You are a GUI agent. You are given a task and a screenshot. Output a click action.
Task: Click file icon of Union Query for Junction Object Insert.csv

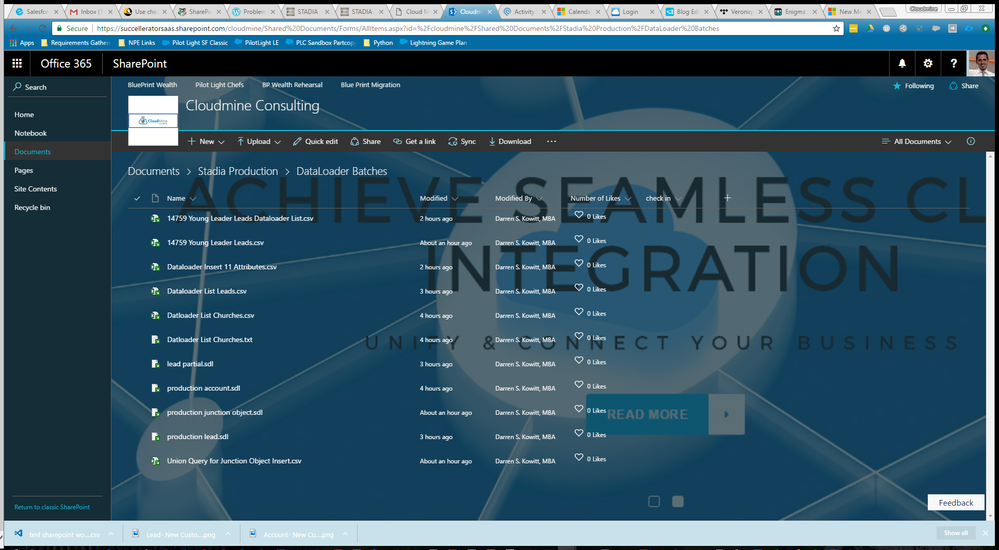tap(155, 461)
